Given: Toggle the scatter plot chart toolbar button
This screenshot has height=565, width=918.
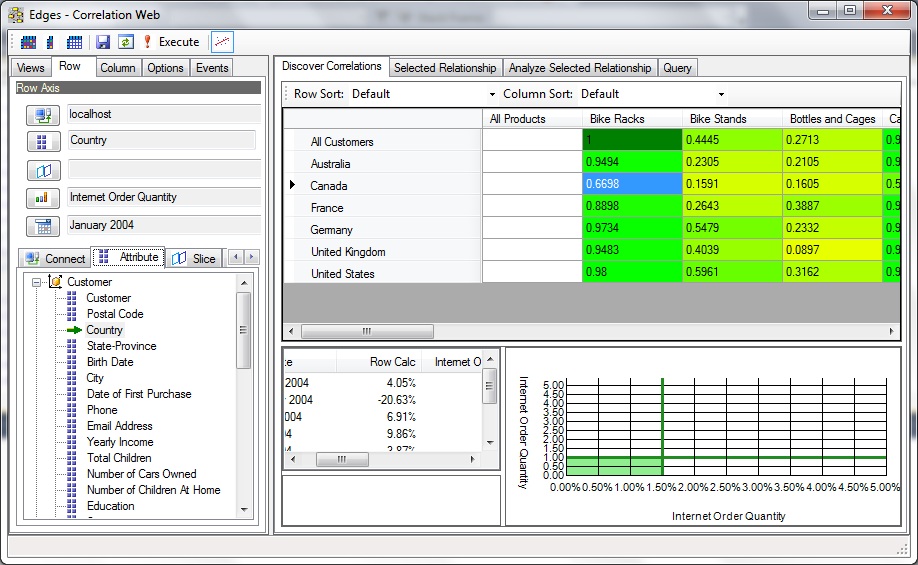Looking at the screenshot, I should click(222, 42).
